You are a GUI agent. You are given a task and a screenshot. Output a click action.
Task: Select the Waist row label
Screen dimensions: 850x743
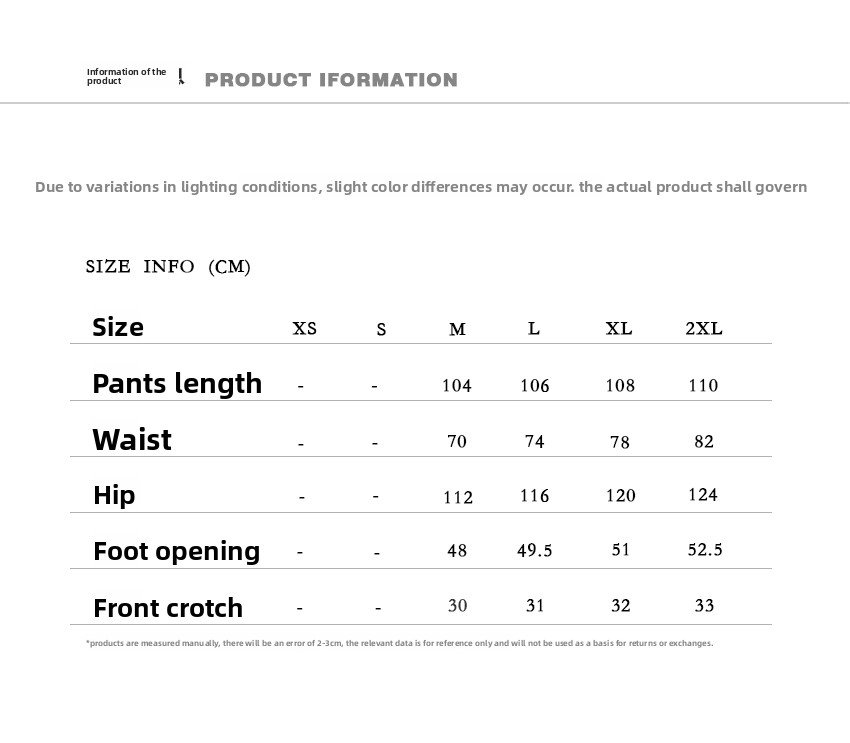pyautogui.click(x=132, y=440)
